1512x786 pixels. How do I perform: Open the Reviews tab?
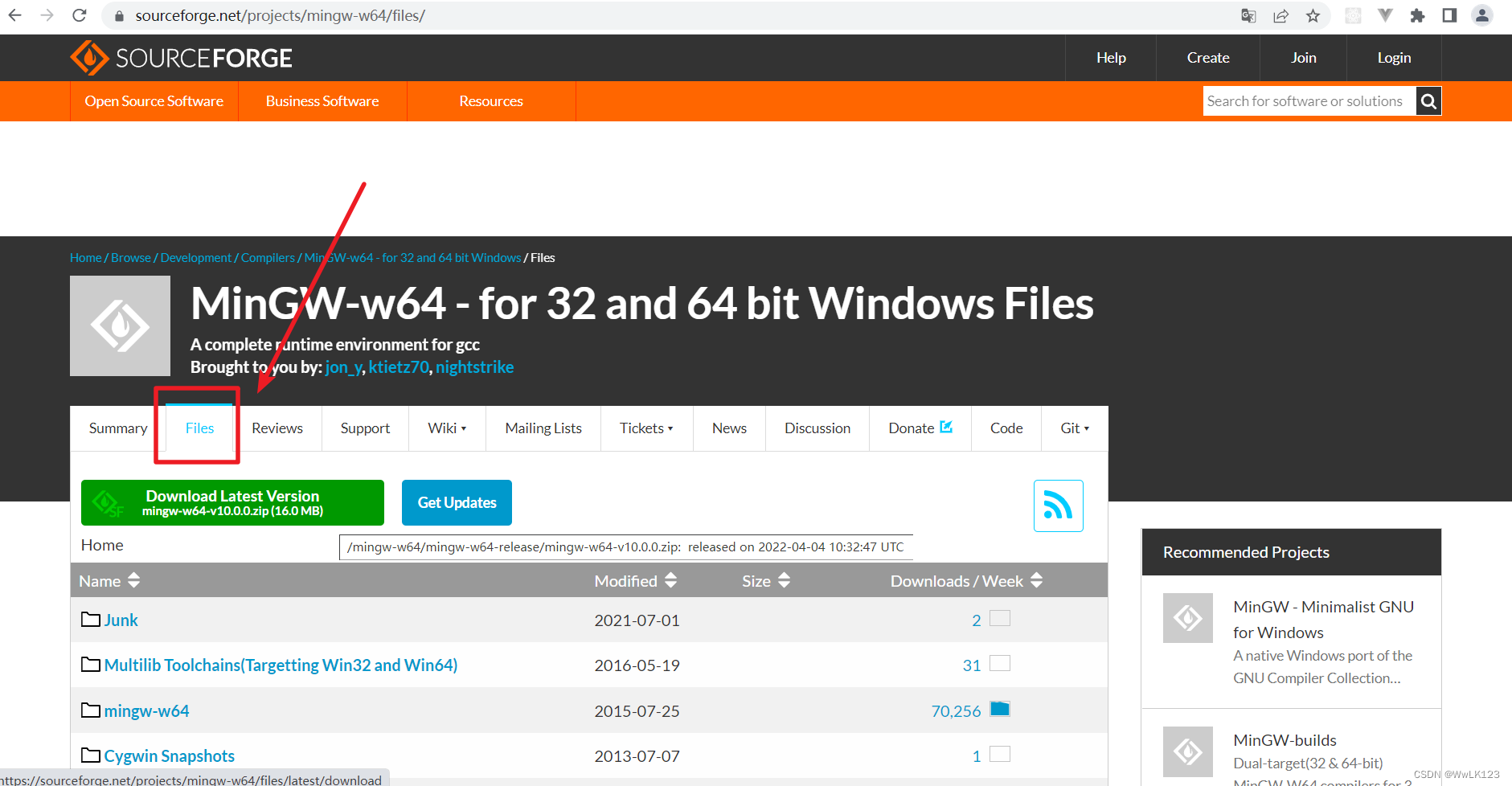(x=277, y=428)
